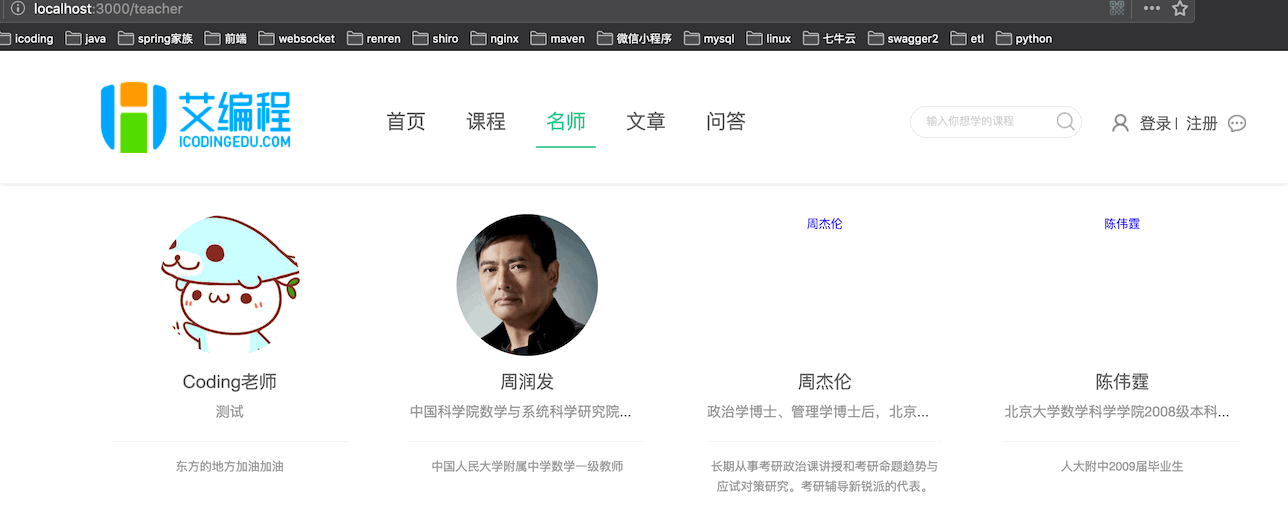Click the 注册 register link
The height and width of the screenshot is (526, 1288).
coord(1202,124)
